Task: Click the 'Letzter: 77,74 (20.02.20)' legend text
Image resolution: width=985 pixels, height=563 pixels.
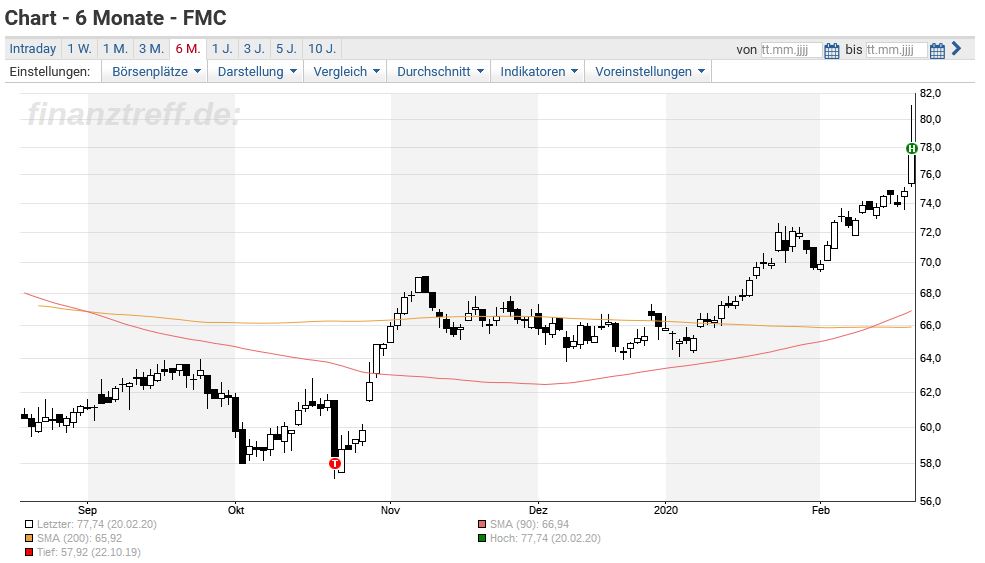Action: [x=97, y=524]
